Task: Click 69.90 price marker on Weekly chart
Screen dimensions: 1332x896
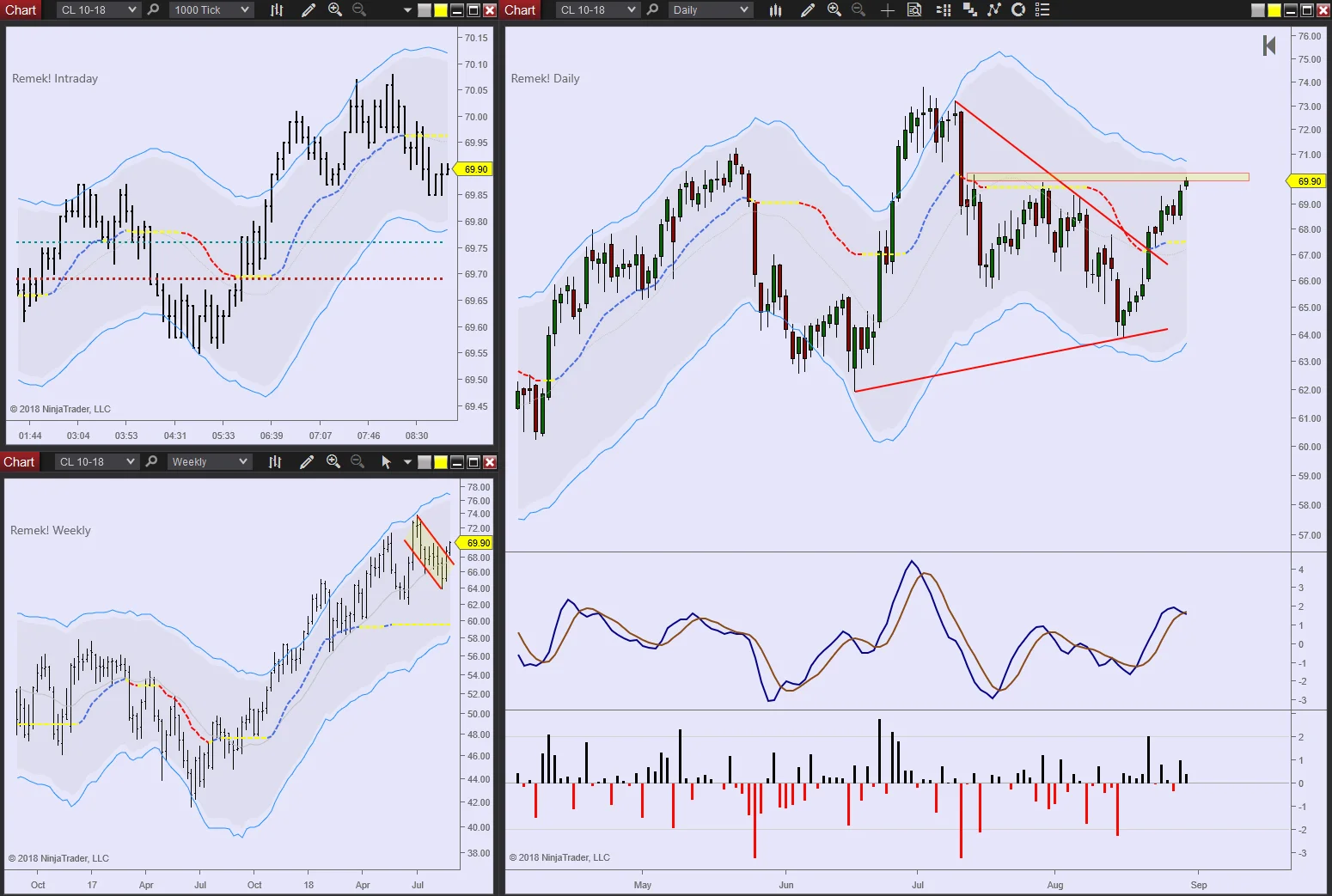Action: coord(475,543)
